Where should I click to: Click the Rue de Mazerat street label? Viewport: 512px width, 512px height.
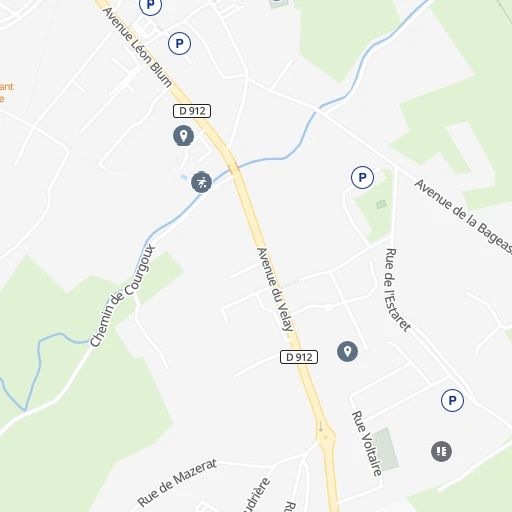coord(177,482)
